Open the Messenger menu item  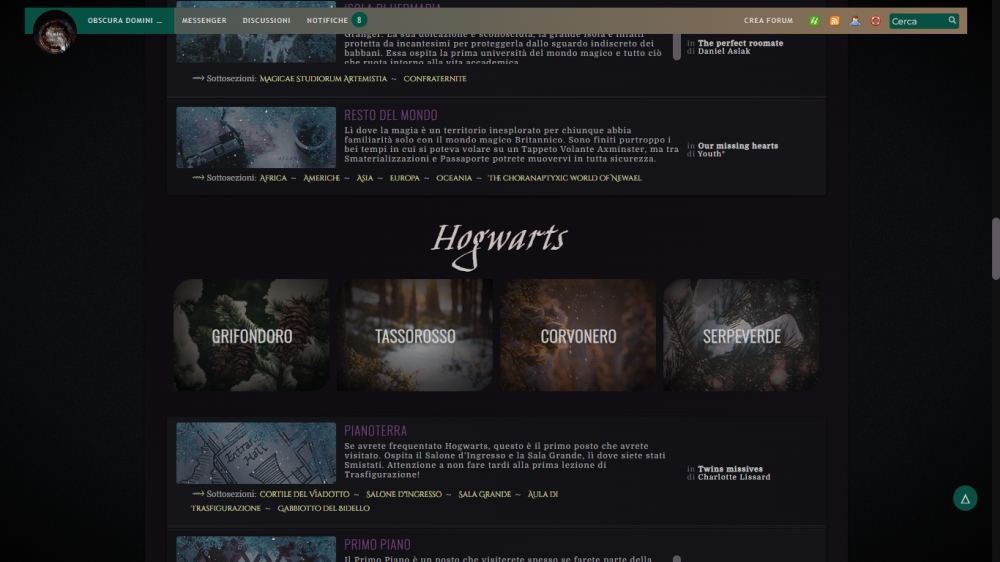[x=204, y=20]
